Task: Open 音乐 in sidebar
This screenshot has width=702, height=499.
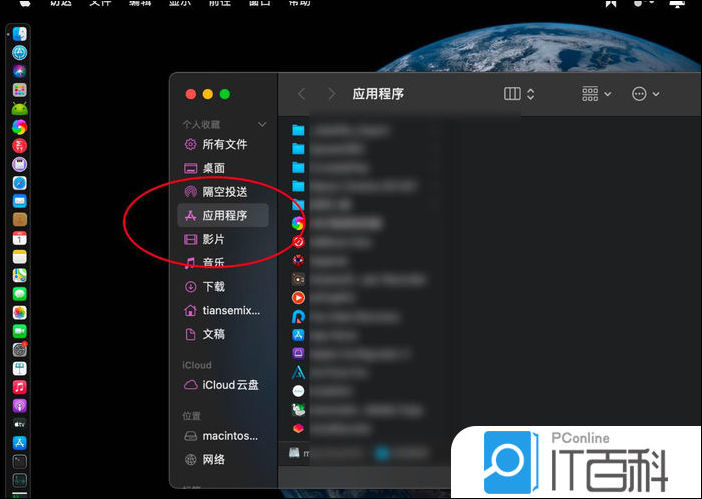Action: tap(222, 263)
